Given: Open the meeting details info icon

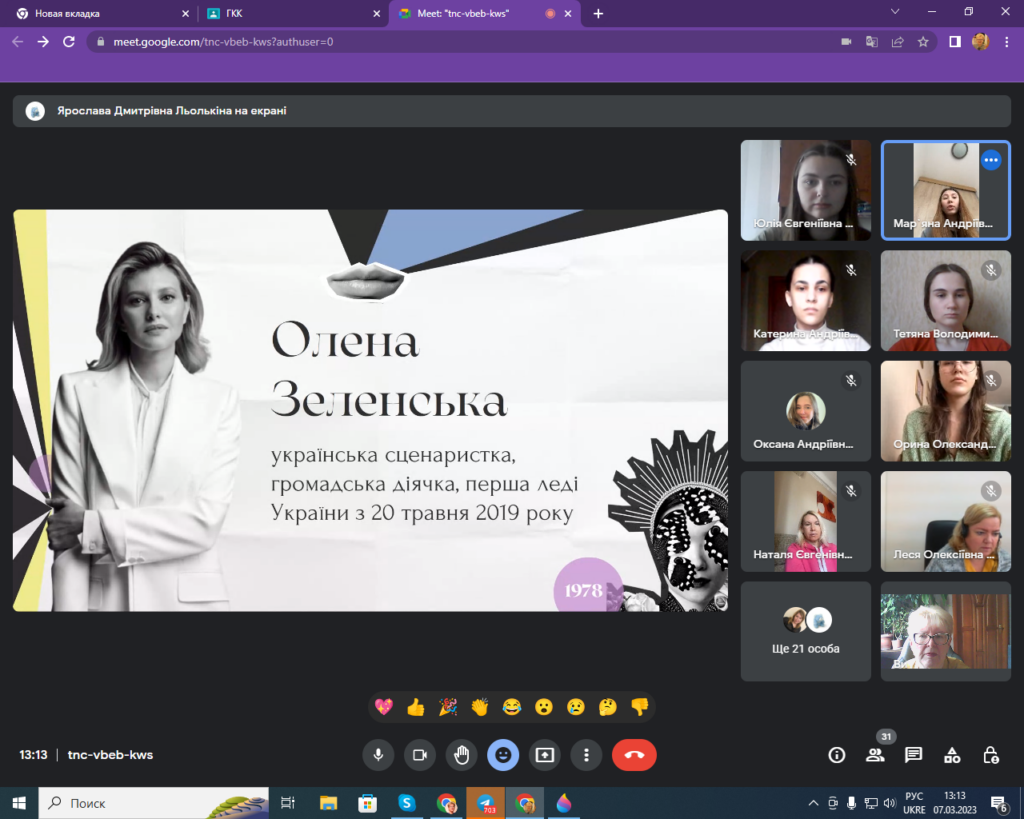Looking at the screenshot, I should pyautogui.click(x=838, y=755).
